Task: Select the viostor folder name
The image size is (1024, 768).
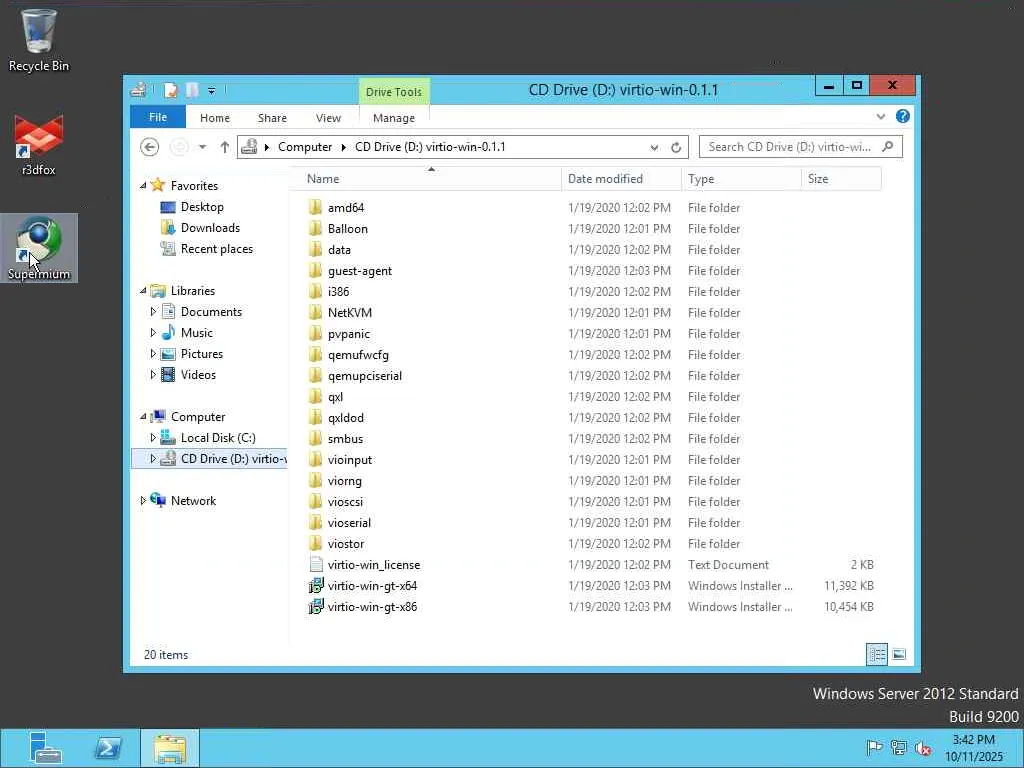Action: (346, 544)
